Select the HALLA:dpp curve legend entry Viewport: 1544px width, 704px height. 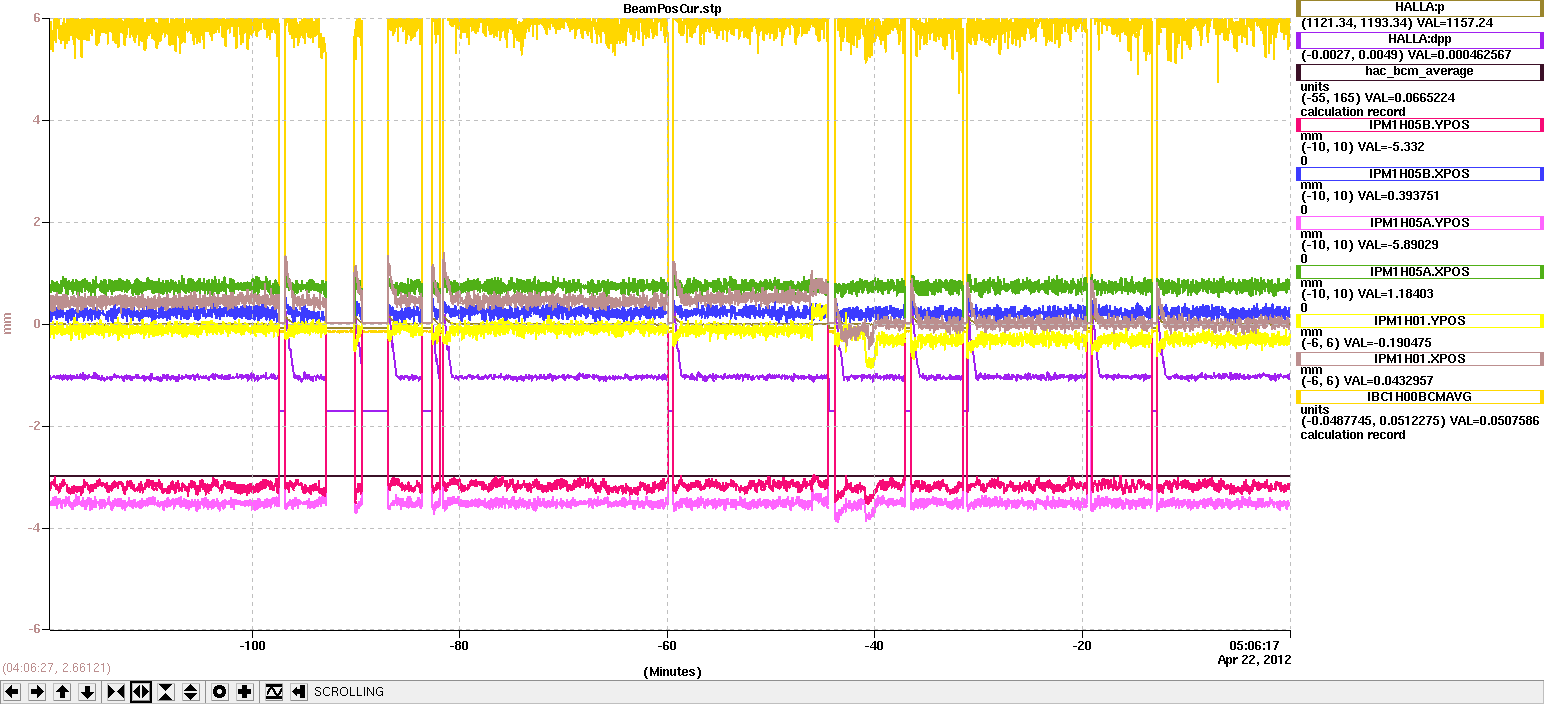pyautogui.click(x=1419, y=40)
